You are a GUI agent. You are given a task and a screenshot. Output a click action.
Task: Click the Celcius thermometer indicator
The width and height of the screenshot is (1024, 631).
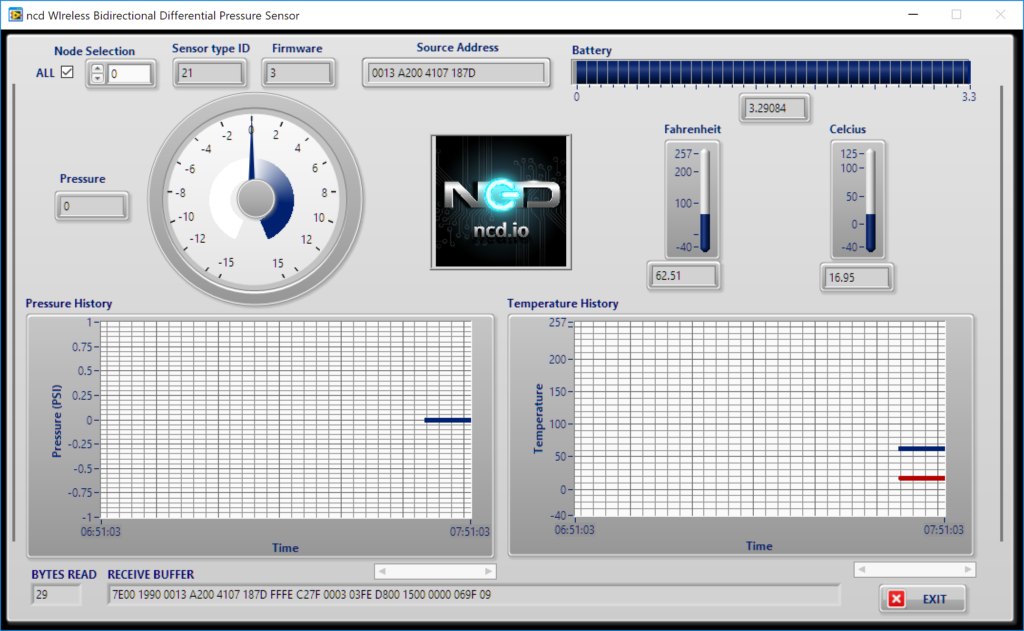point(871,201)
